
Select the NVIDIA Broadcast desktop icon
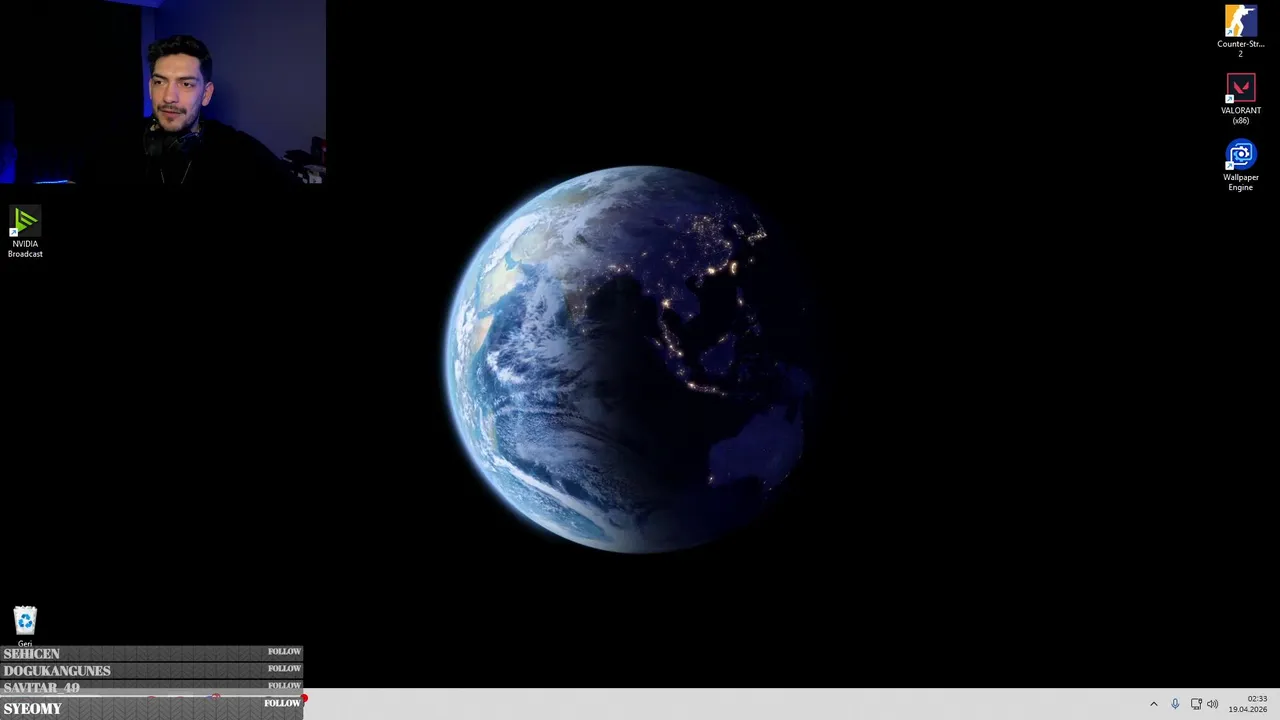tap(25, 232)
